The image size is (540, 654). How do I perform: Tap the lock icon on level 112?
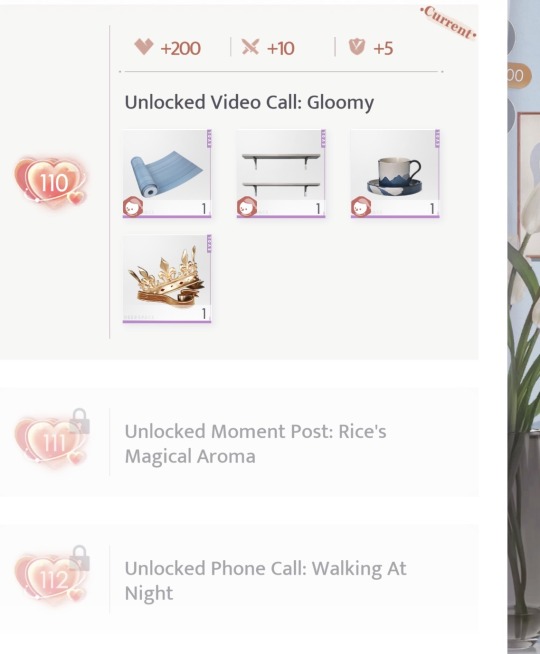pos(79,558)
